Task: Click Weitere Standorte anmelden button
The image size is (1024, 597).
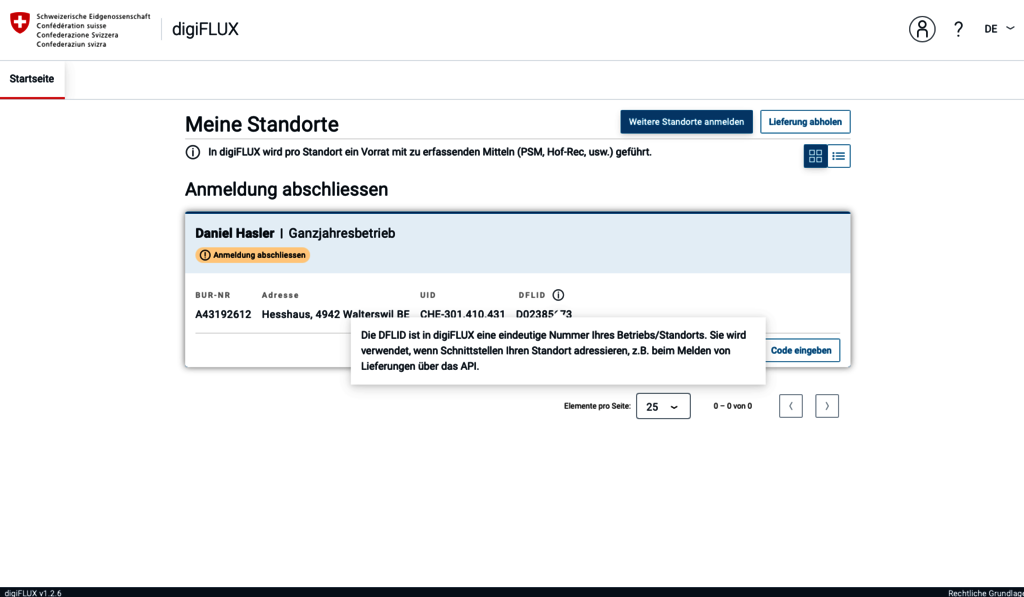Action: point(686,122)
